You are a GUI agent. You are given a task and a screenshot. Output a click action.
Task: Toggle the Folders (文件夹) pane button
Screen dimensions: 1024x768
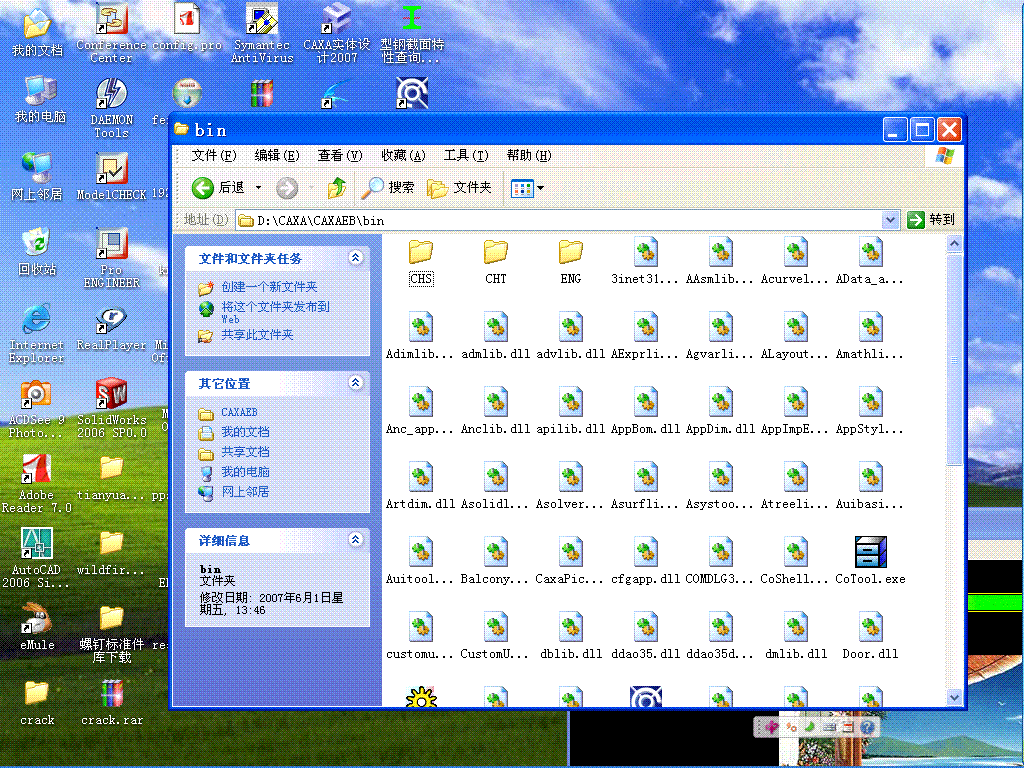459,188
